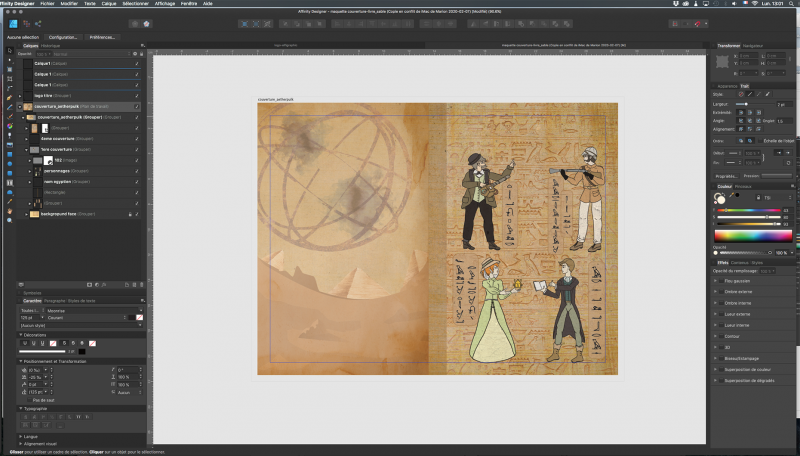
Task: Select the Move tool arrow
Action: click(10, 50)
